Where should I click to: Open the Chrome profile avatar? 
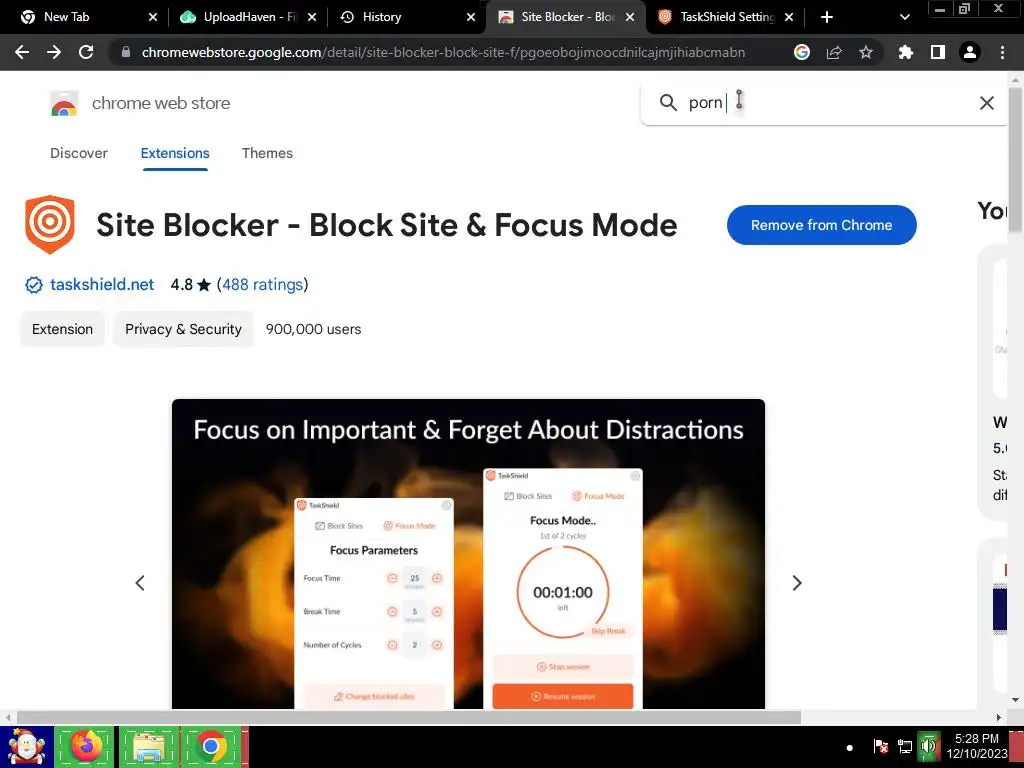point(970,52)
